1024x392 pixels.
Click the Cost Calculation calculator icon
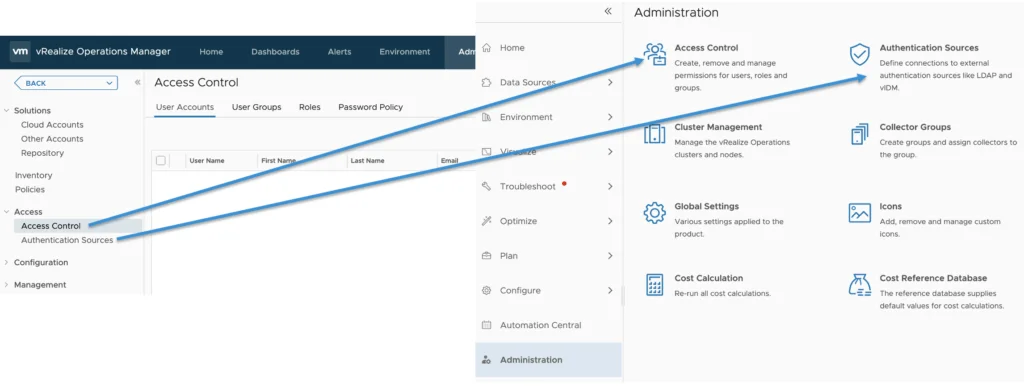(x=654, y=285)
